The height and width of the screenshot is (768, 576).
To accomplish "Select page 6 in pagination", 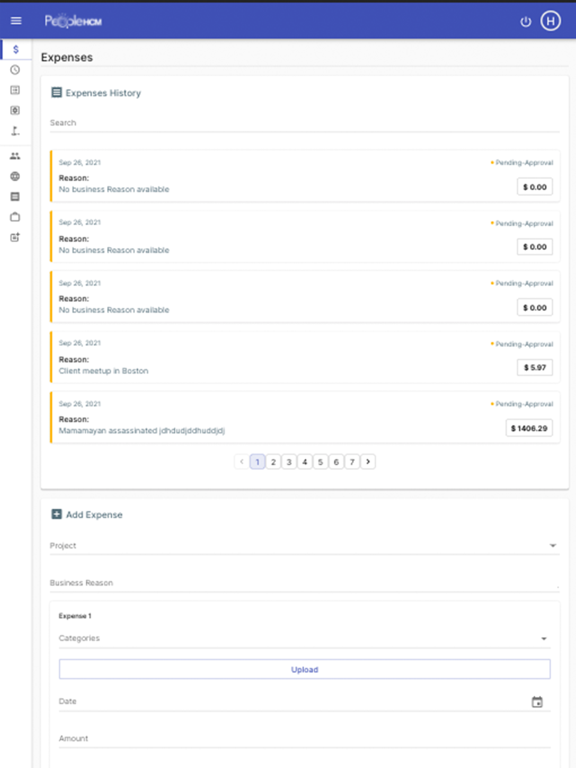I will (336, 462).
